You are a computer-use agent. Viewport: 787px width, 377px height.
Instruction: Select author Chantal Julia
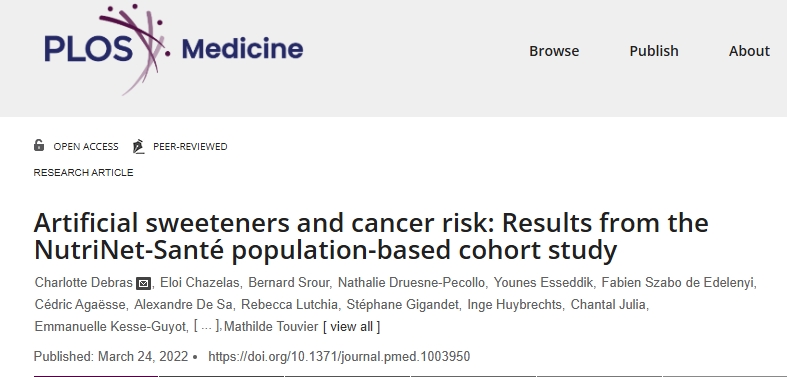click(x=608, y=305)
